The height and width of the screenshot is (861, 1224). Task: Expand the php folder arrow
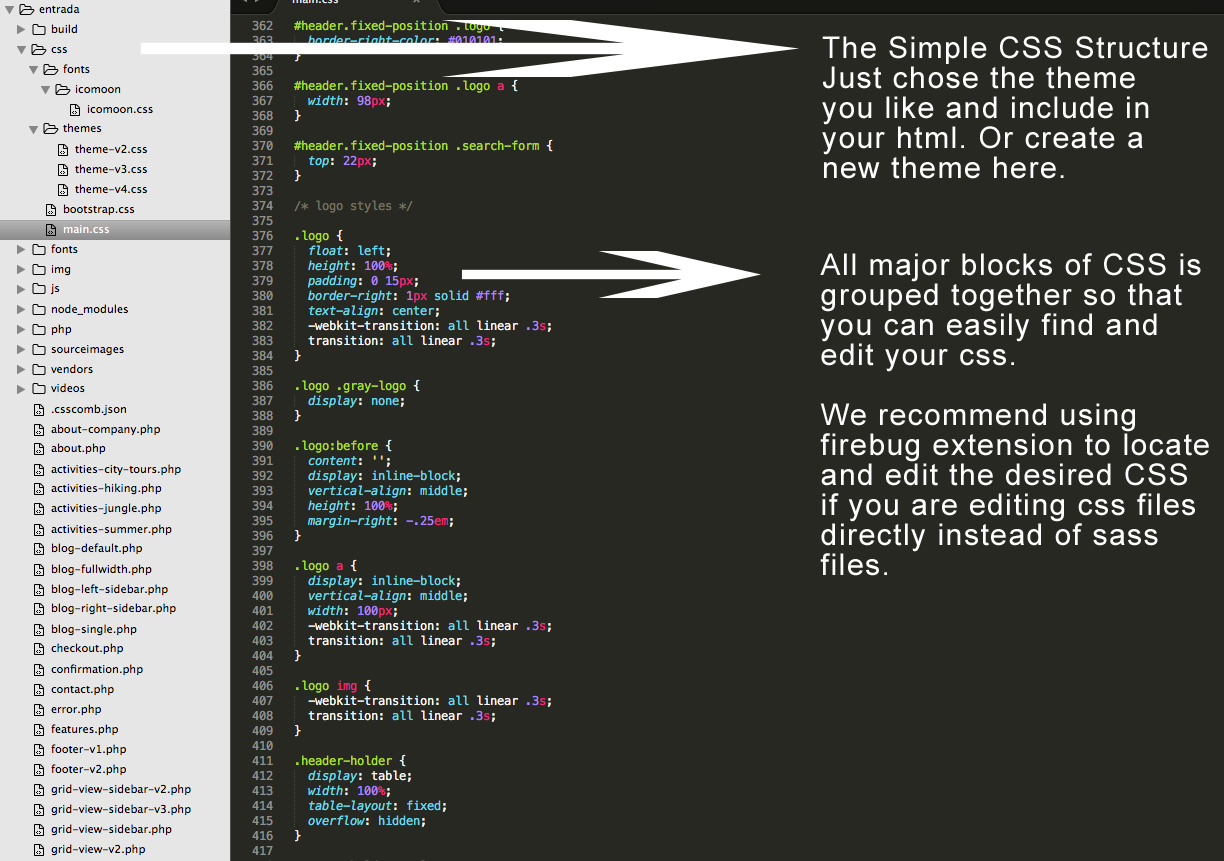coord(21,329)
